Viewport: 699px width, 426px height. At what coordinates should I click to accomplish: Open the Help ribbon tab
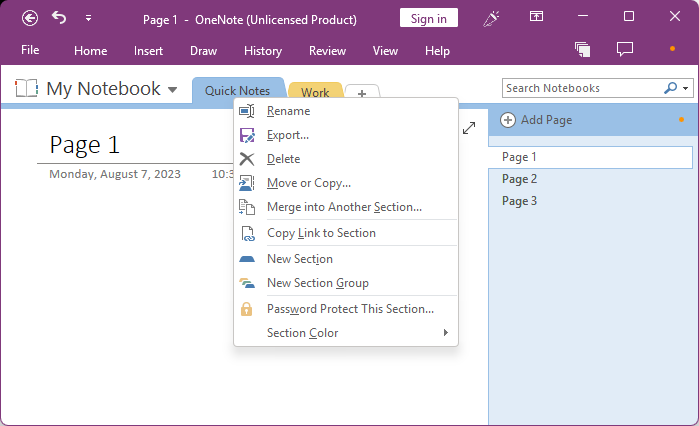point(437,51)
